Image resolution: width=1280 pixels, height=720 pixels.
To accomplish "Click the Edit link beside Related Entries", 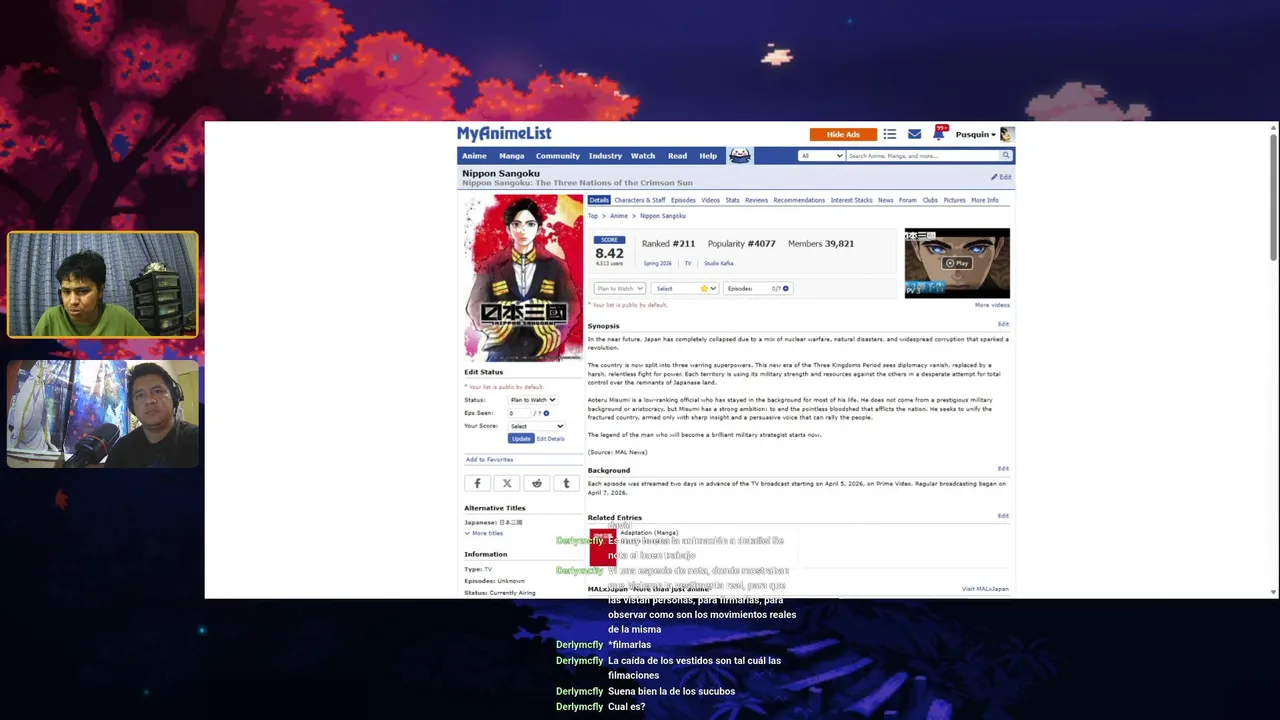I will pos(1003,516).
